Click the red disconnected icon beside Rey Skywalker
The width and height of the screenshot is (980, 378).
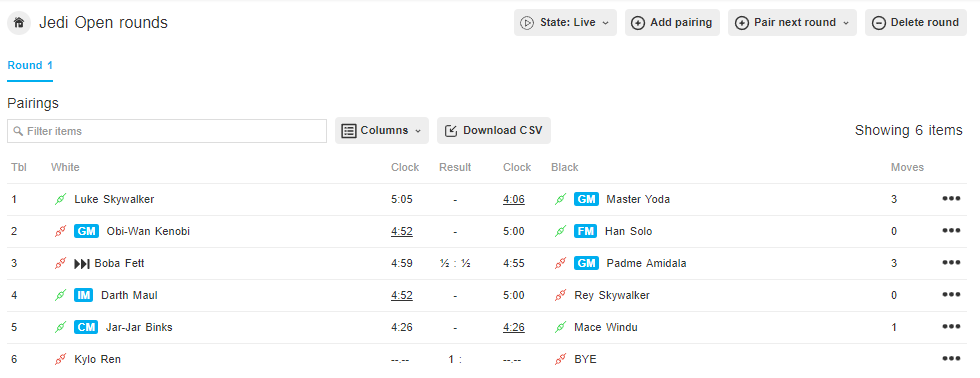point(561,295)
